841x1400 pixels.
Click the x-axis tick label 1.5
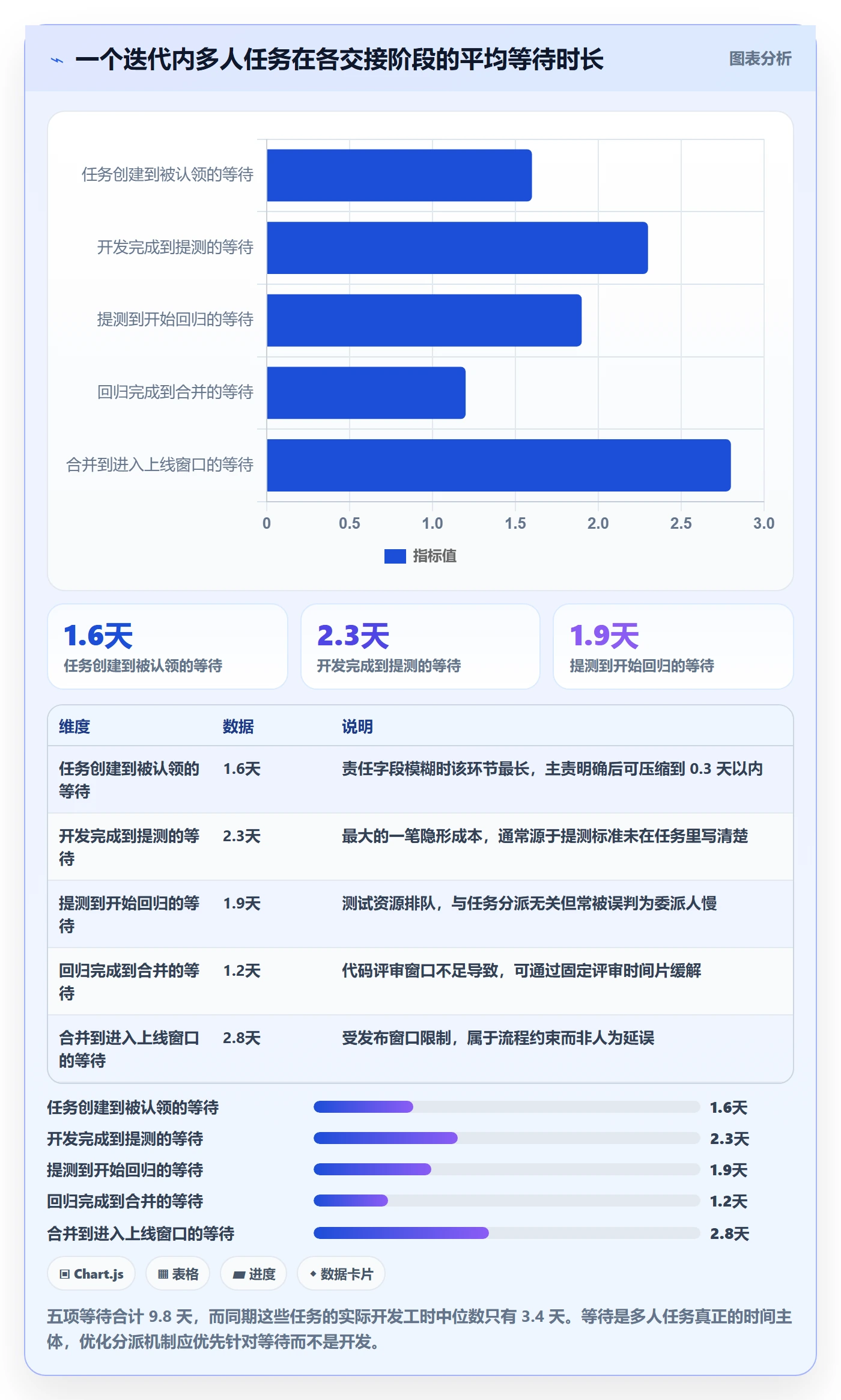click(515, 523)
